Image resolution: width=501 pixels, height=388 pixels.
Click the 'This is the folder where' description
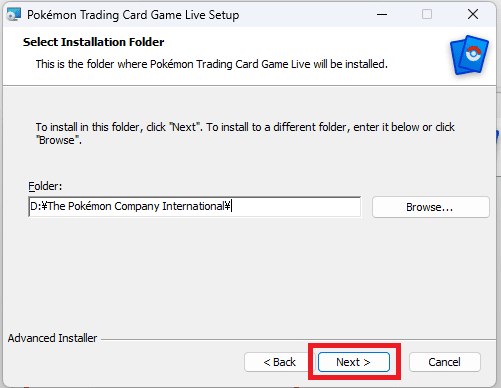tap(212, 64)
